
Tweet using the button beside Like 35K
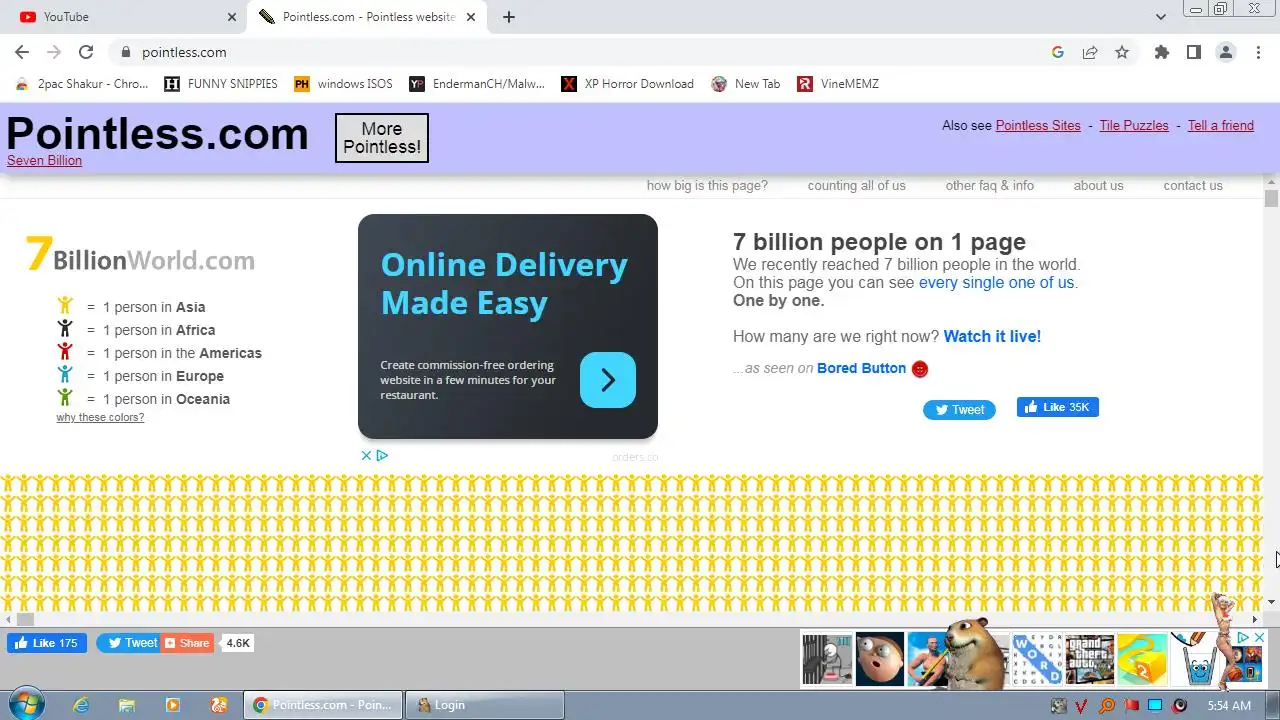tap(959, 409)
